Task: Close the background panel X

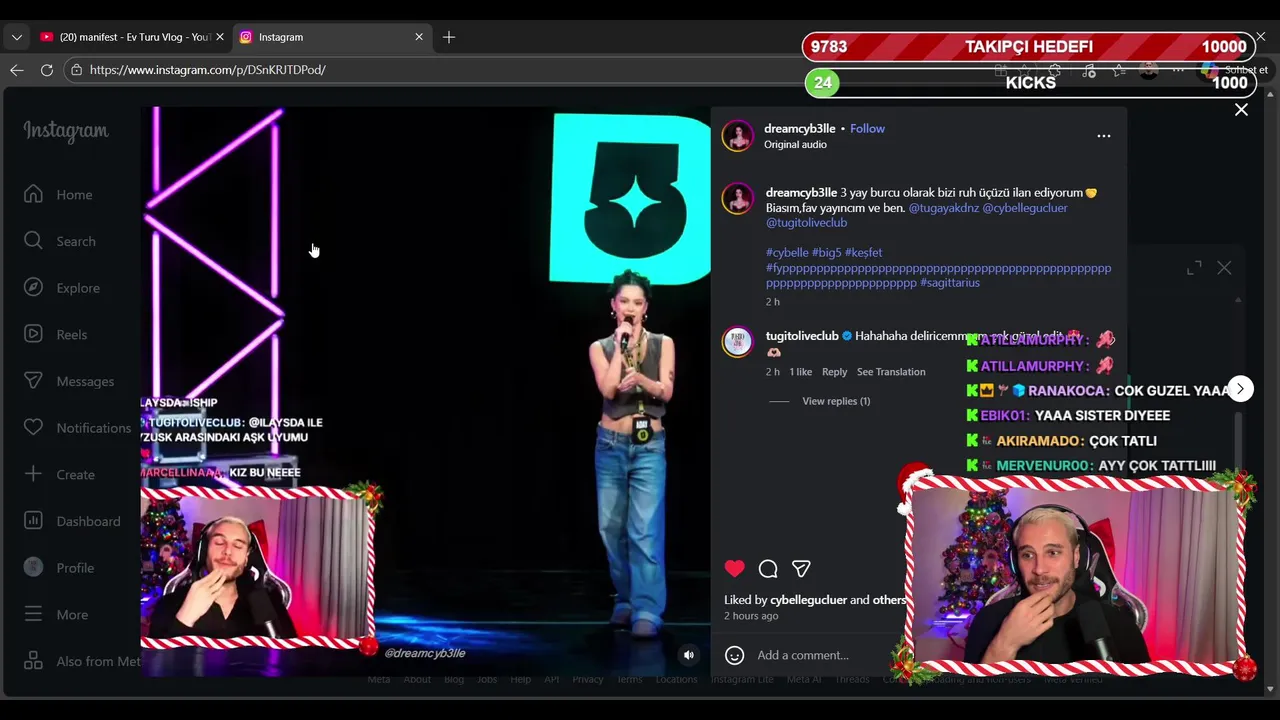Action: [1224, 268]
